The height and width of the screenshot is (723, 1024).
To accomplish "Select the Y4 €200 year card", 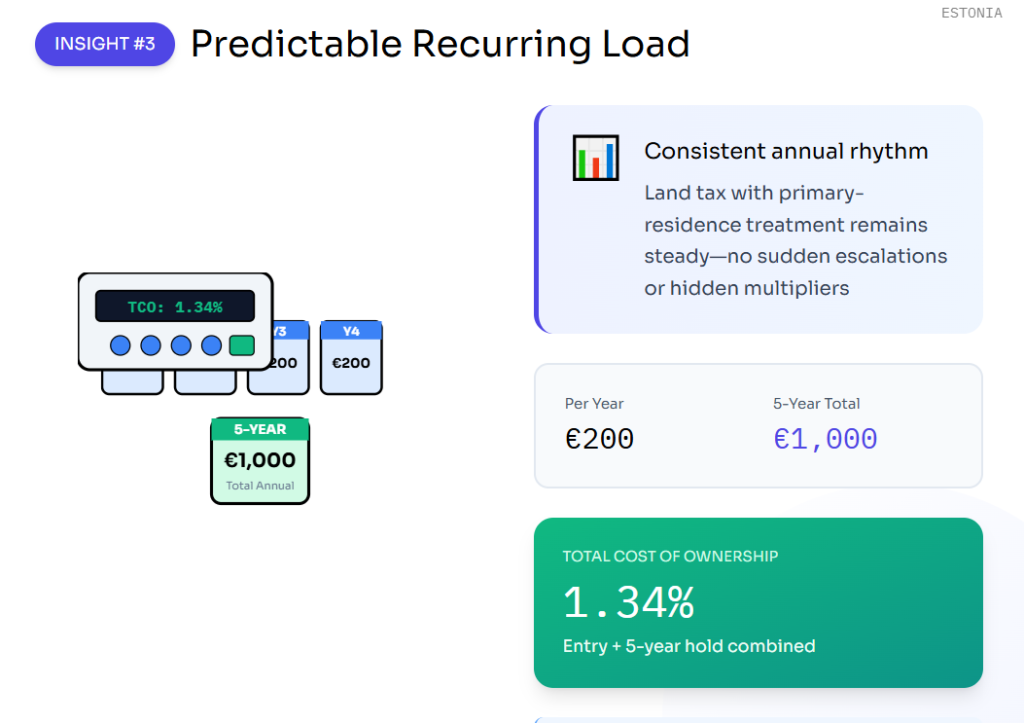I will 351,357.
